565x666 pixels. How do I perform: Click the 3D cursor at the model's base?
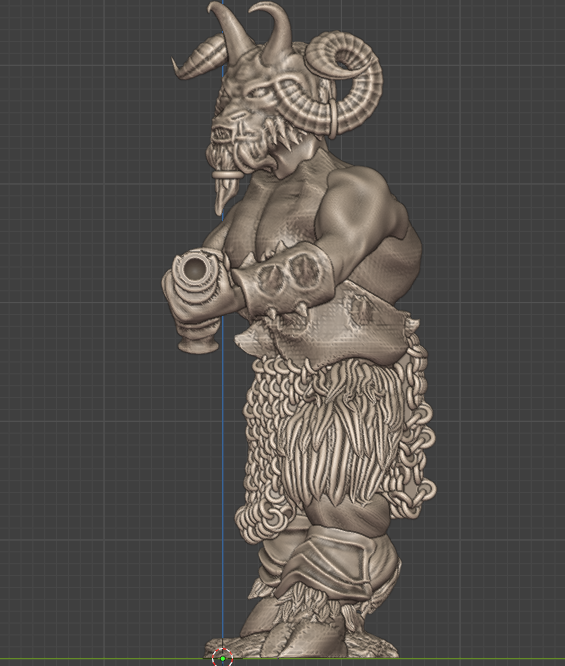[223, 658]
